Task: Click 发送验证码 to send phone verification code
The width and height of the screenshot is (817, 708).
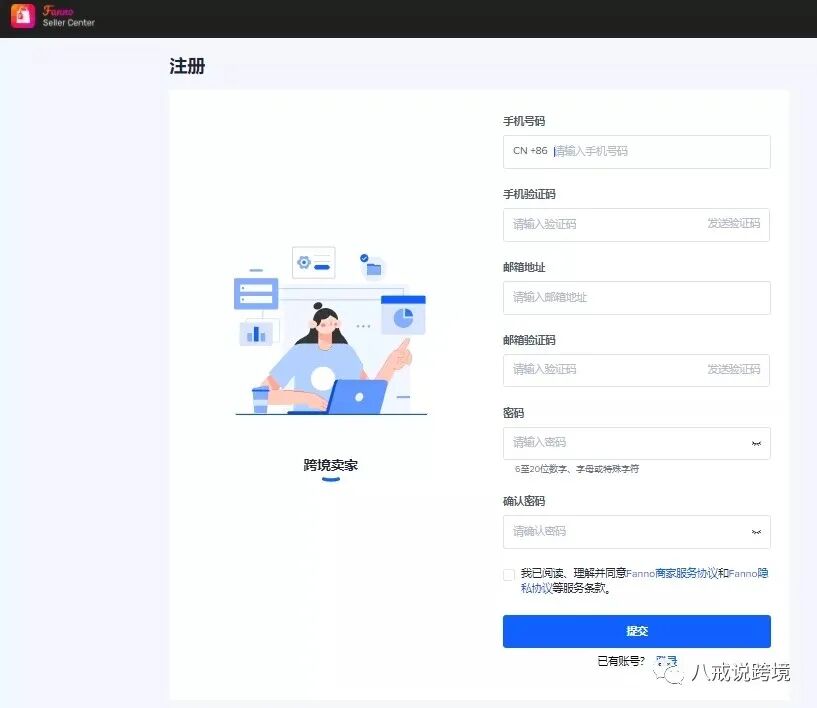Action: 737,225
